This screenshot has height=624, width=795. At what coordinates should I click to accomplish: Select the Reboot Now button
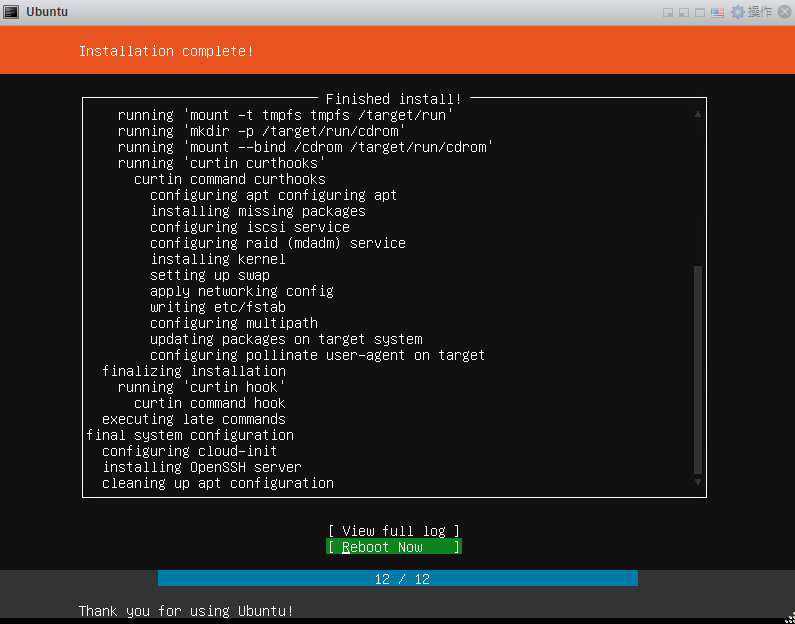(x=394, y=547)
